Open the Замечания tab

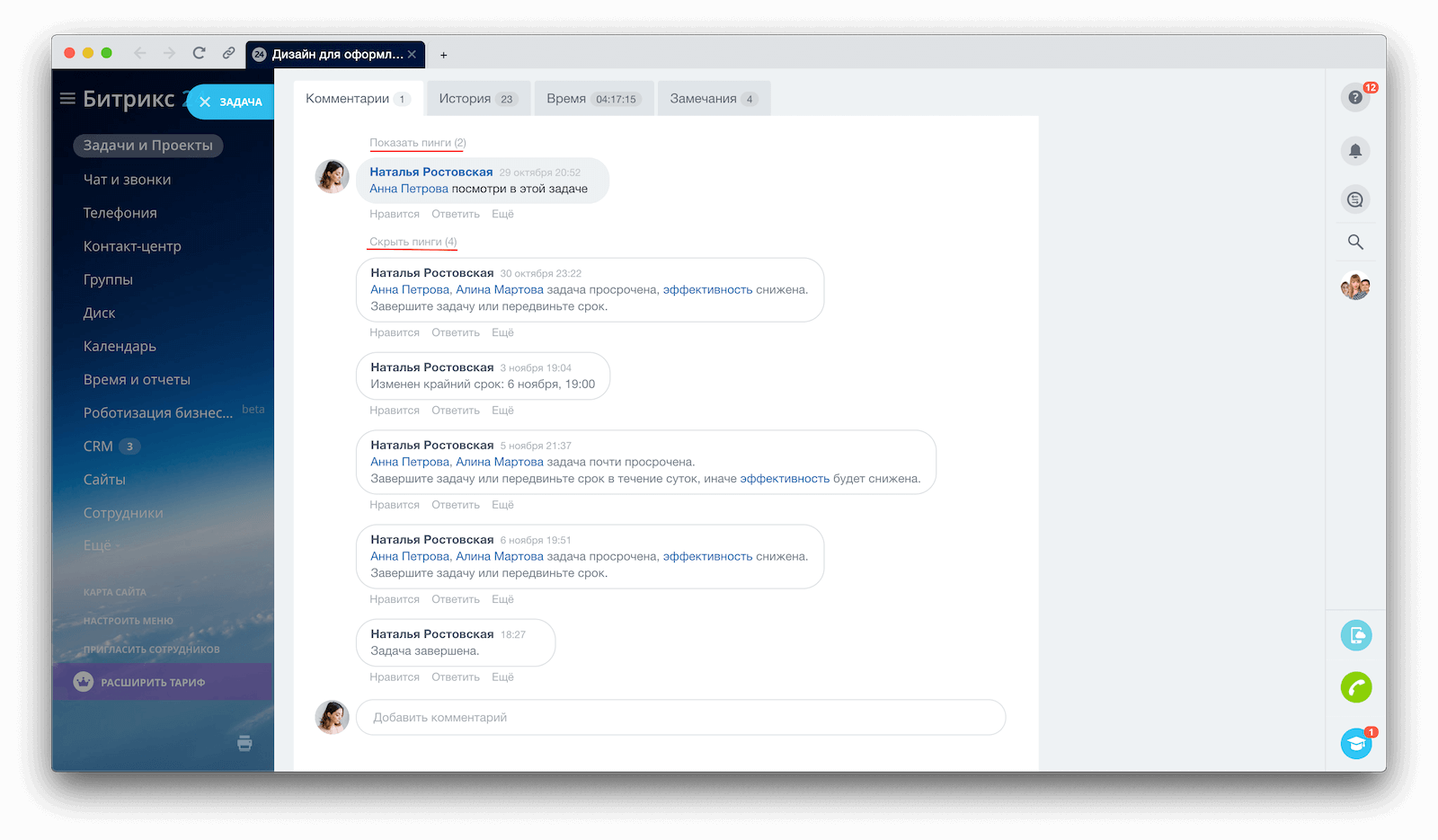pyautogui.click(x=713, y=99)
